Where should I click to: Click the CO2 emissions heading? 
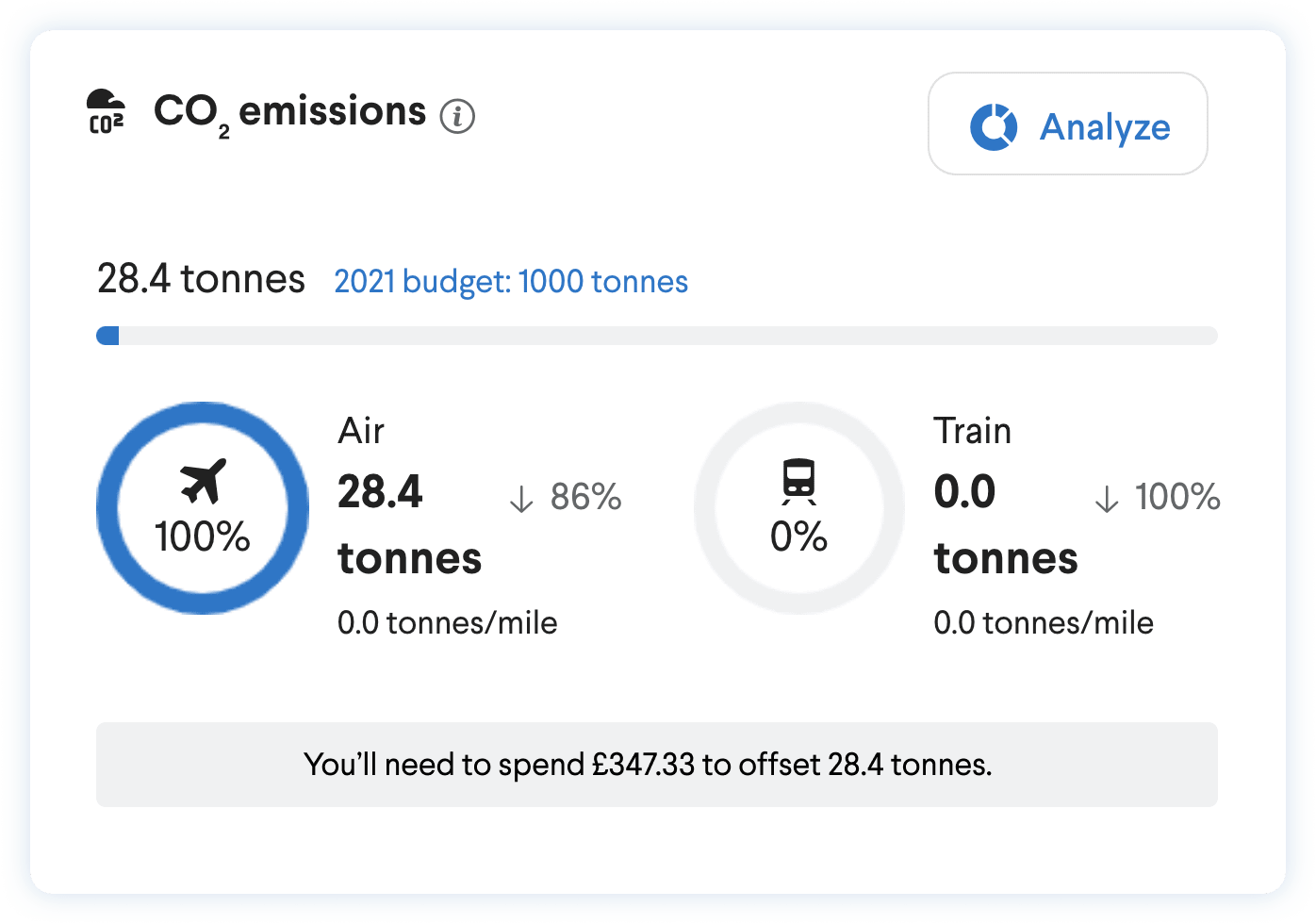click(290, 113)
